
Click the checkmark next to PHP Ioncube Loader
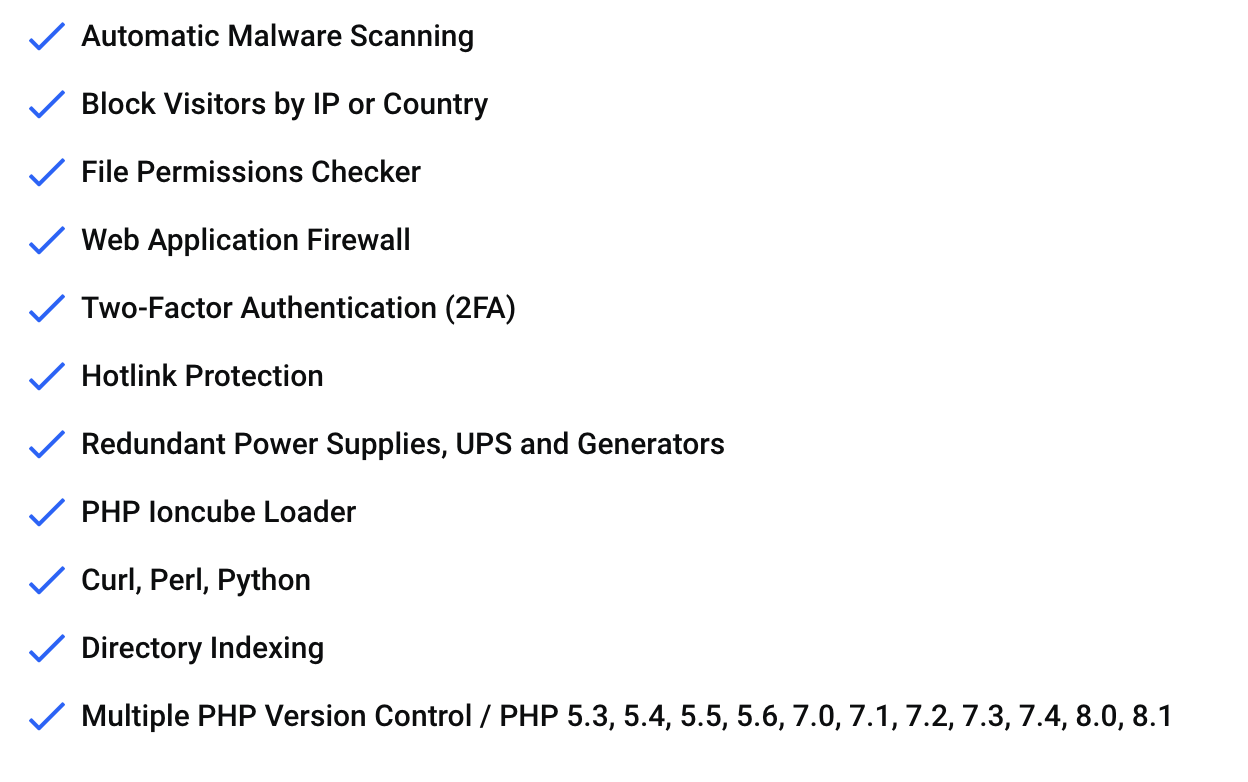46,513
